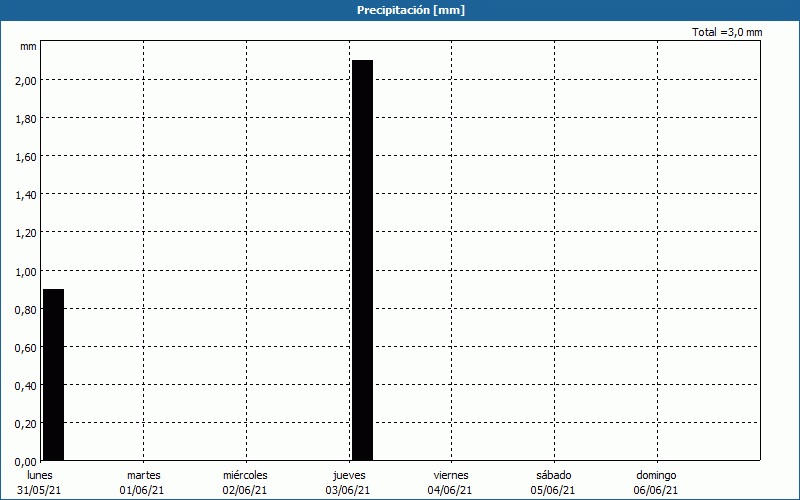Screen dimensions: 800x500
Task: Click the lunes day label
Action: (x=40, y=475)
